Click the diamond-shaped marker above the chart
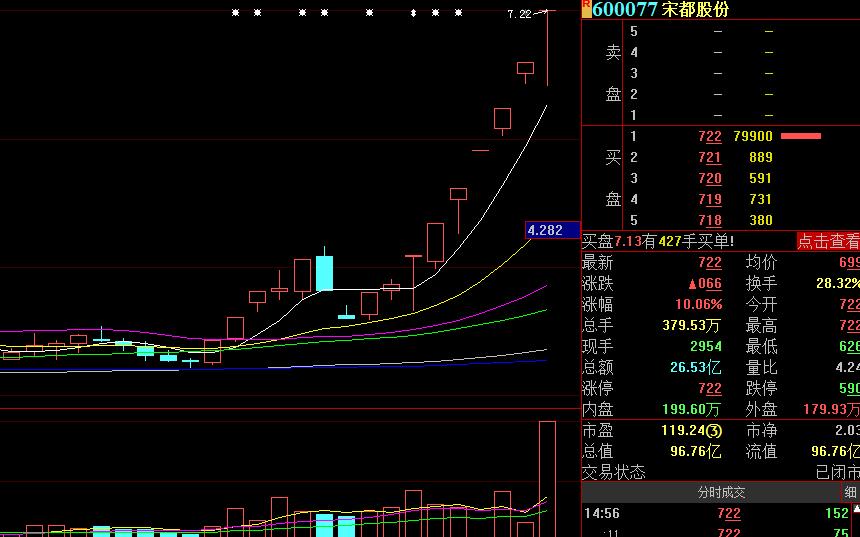Viewport: 860px width, 537px height. 413,14
